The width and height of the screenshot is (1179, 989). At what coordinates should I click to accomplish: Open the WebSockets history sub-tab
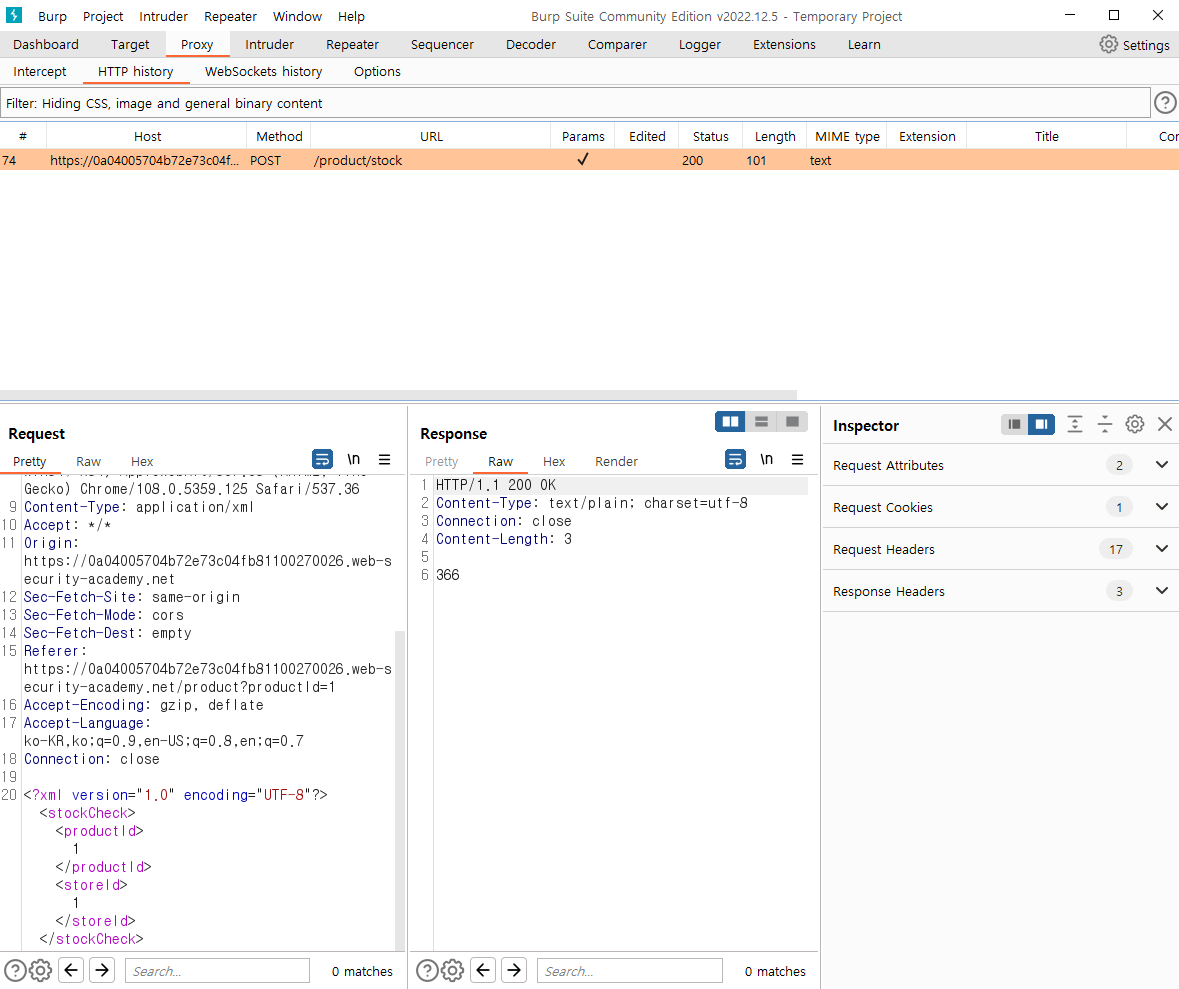pyautogui.click(x=263, y=71)
